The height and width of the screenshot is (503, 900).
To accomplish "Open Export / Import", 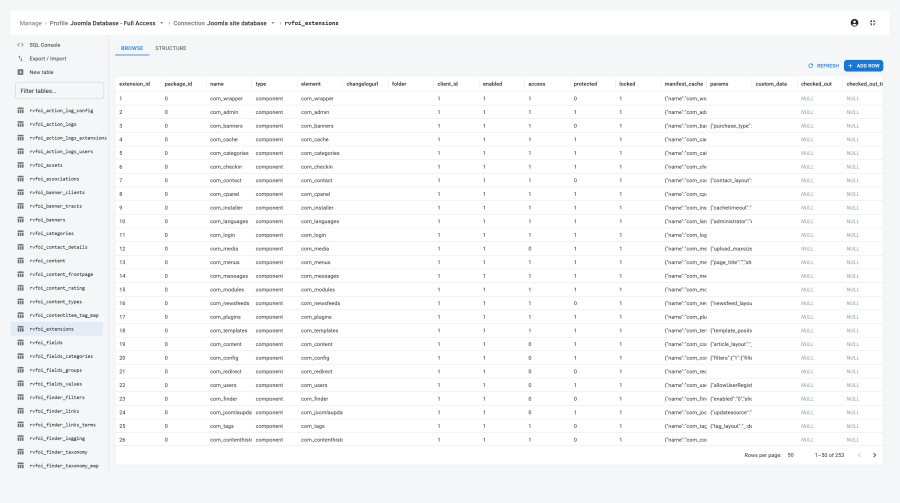I will coord(48,59).
